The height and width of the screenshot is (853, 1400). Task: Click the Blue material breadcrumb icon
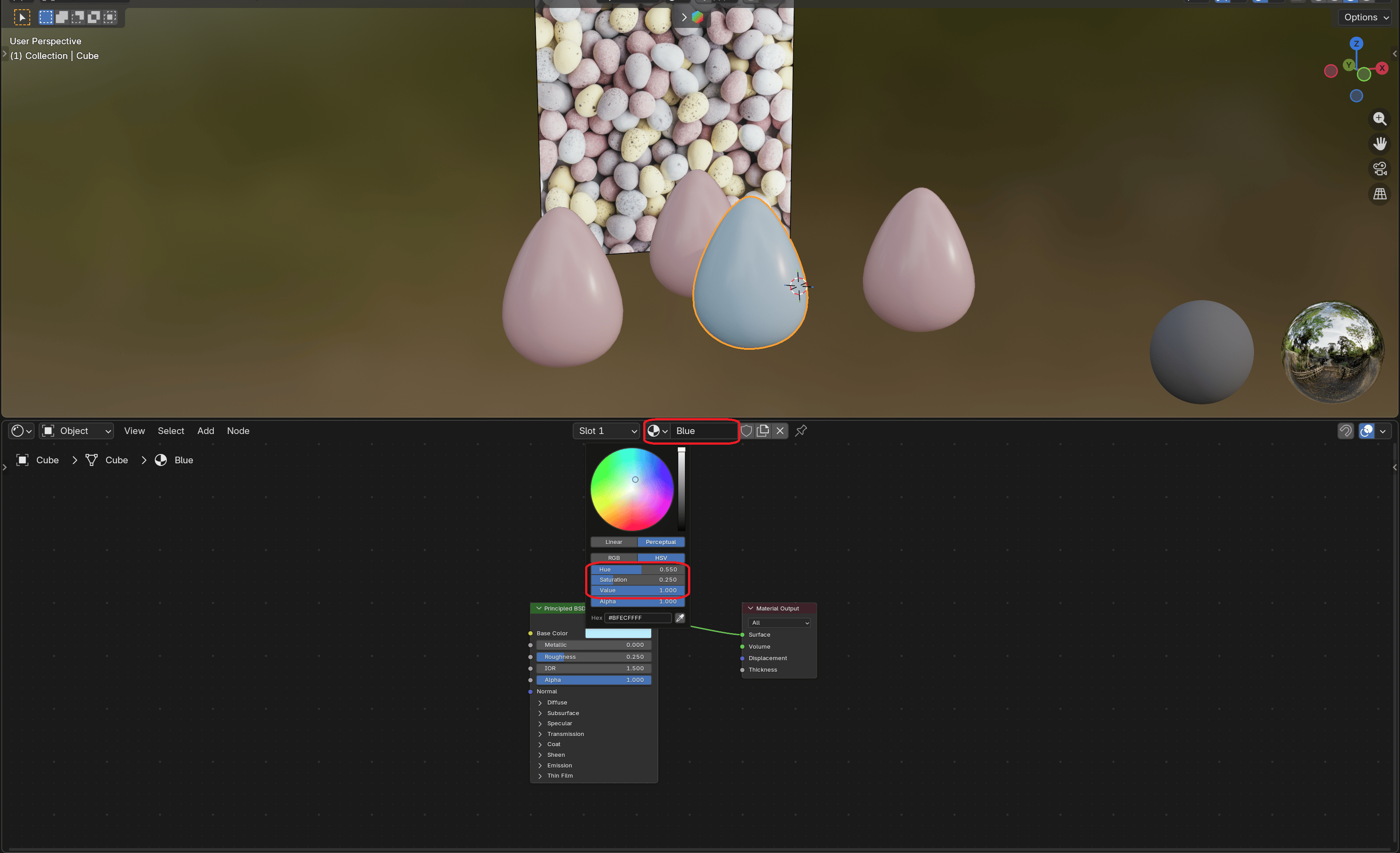point(161,460)
